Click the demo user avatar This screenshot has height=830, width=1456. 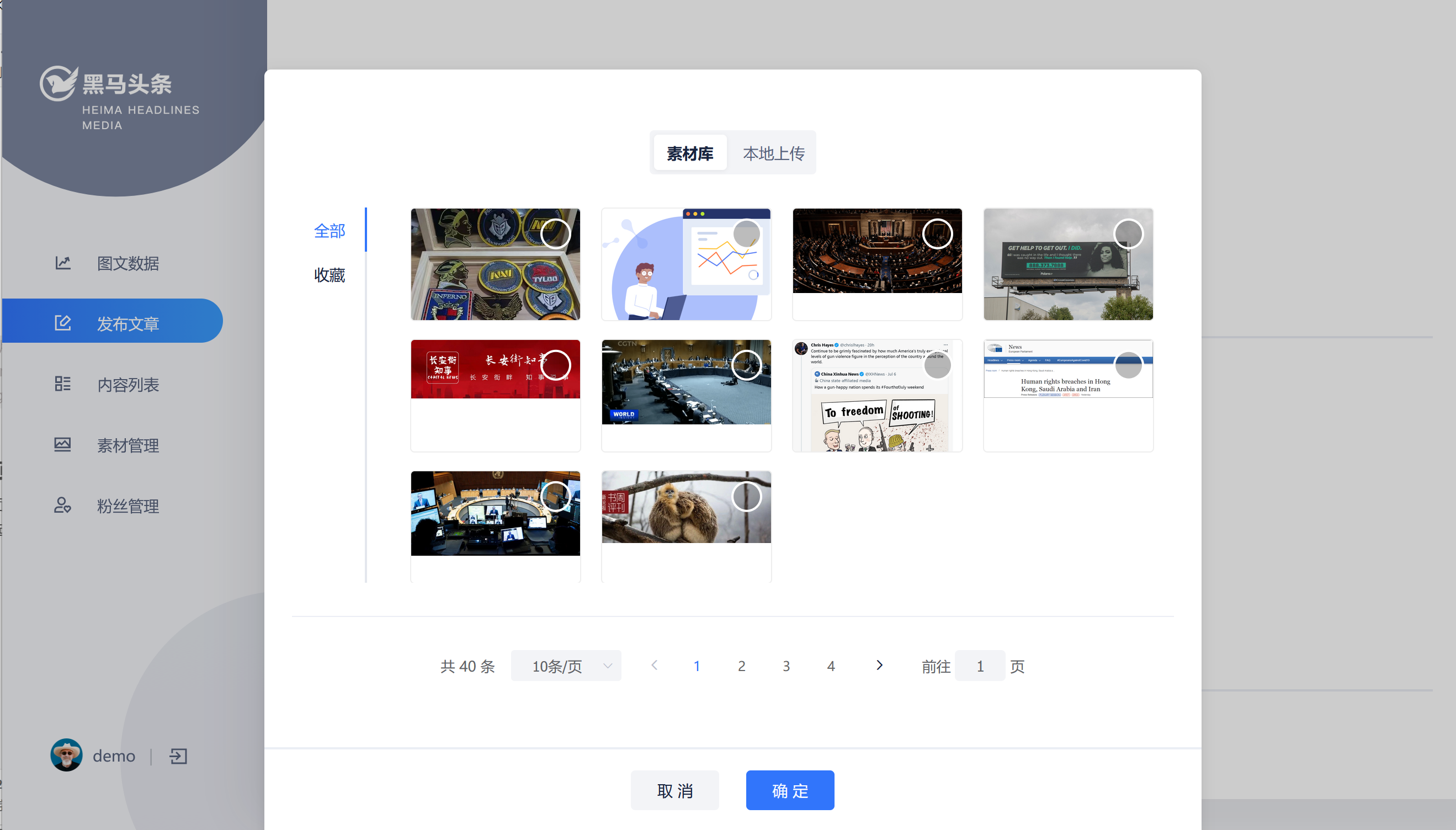[x=67, y=755]
